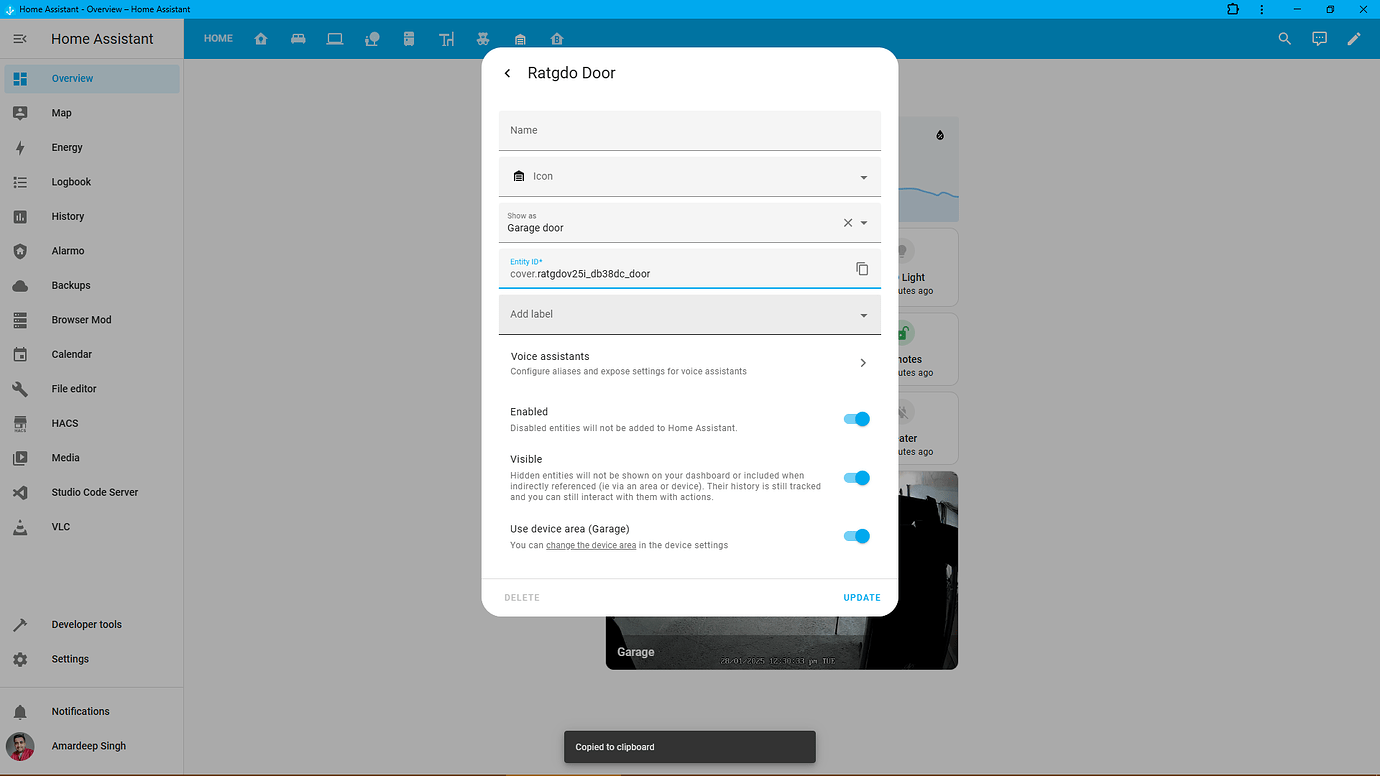This screenshot has width=1380, height=776.
Task: Follow the change the device area link
Action: click(590, 545)
